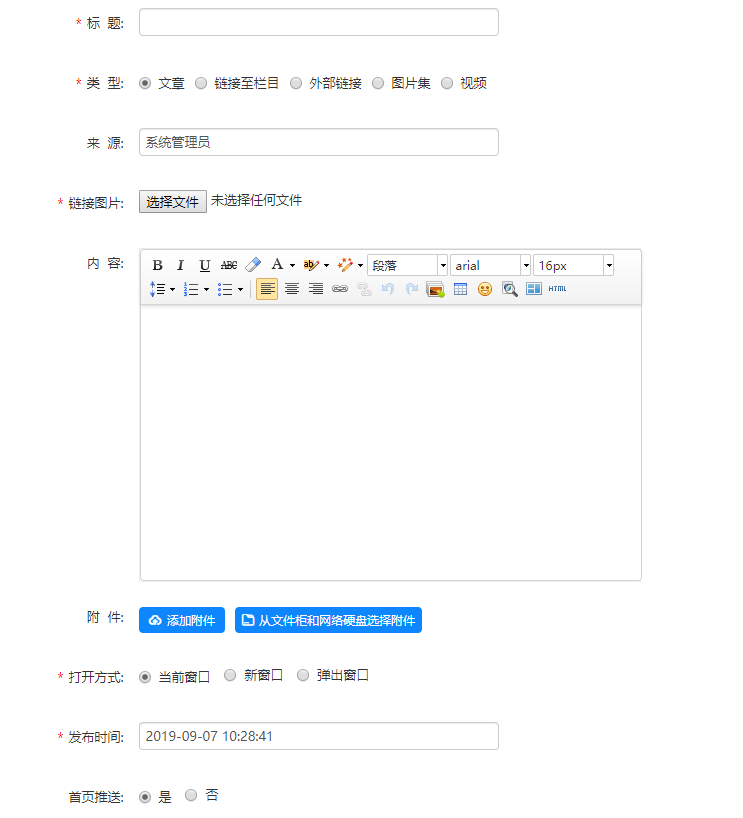Click the 选择文件 file chooser button
Image resolution: width=743 pixels, height=818 pixels.
tap(173, 202)
